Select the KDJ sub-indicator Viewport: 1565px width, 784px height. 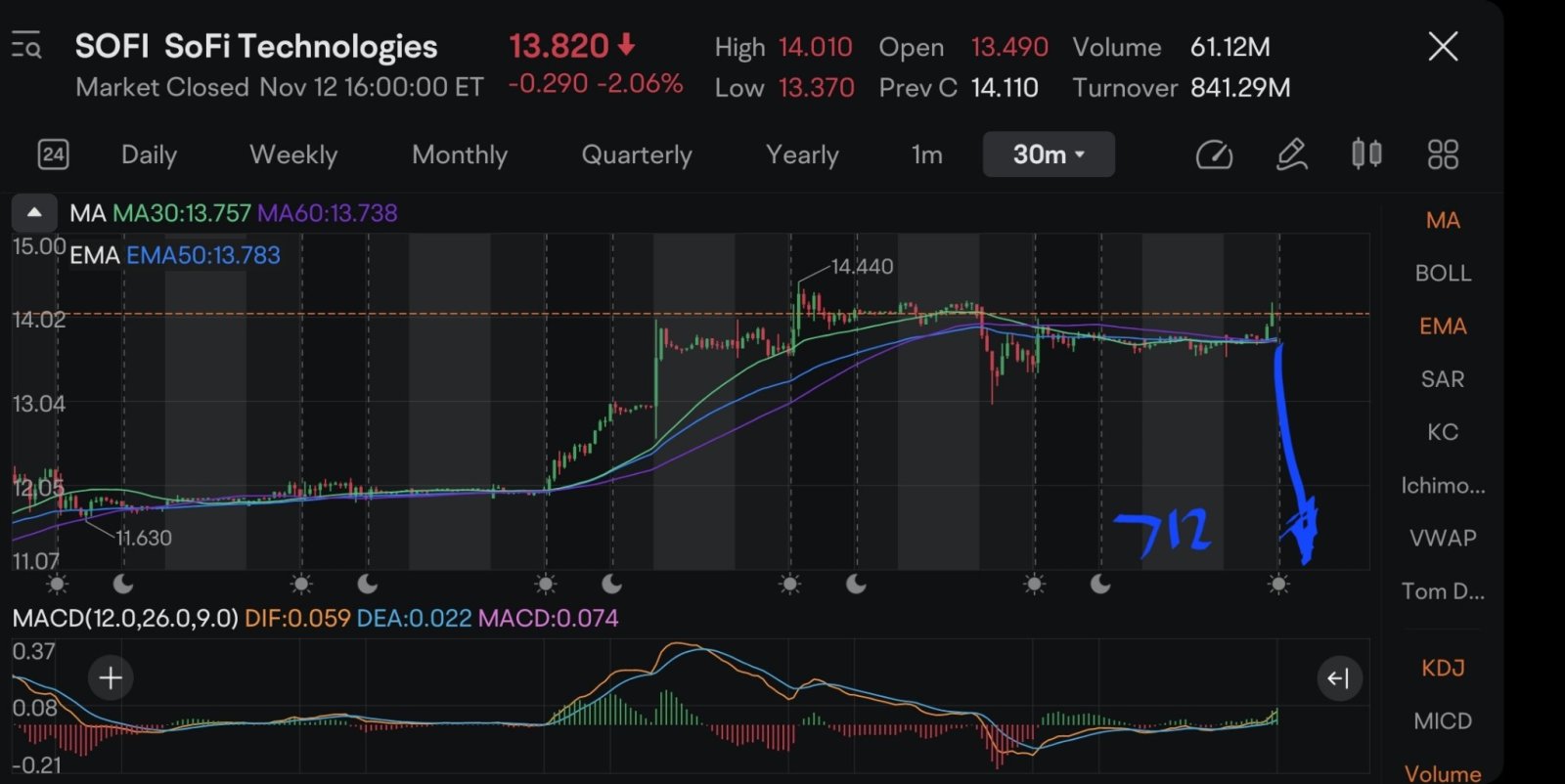pyautogui.click(x=1443, y=668)
